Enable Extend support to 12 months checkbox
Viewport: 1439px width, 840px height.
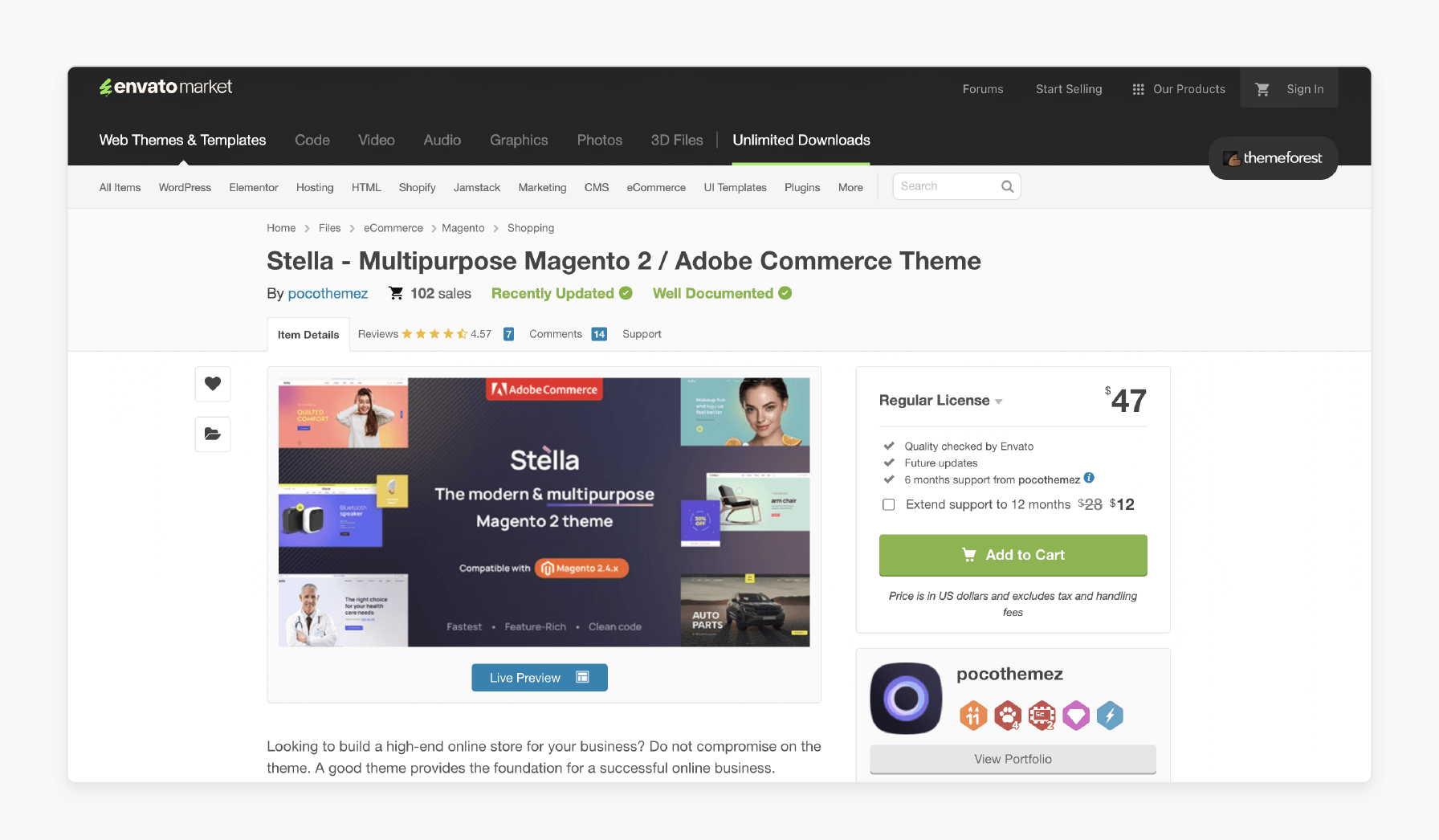click(888, 504)
